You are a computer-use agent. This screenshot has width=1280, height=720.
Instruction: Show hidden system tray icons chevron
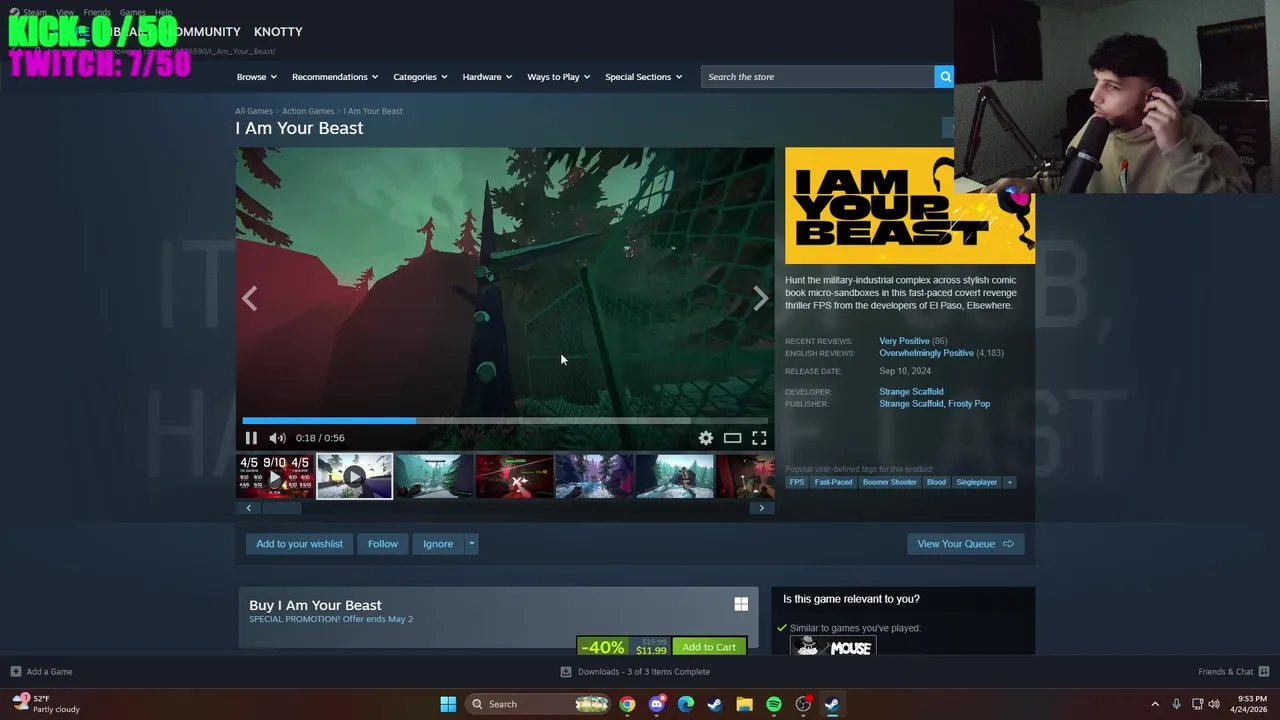coord(1155,704)
